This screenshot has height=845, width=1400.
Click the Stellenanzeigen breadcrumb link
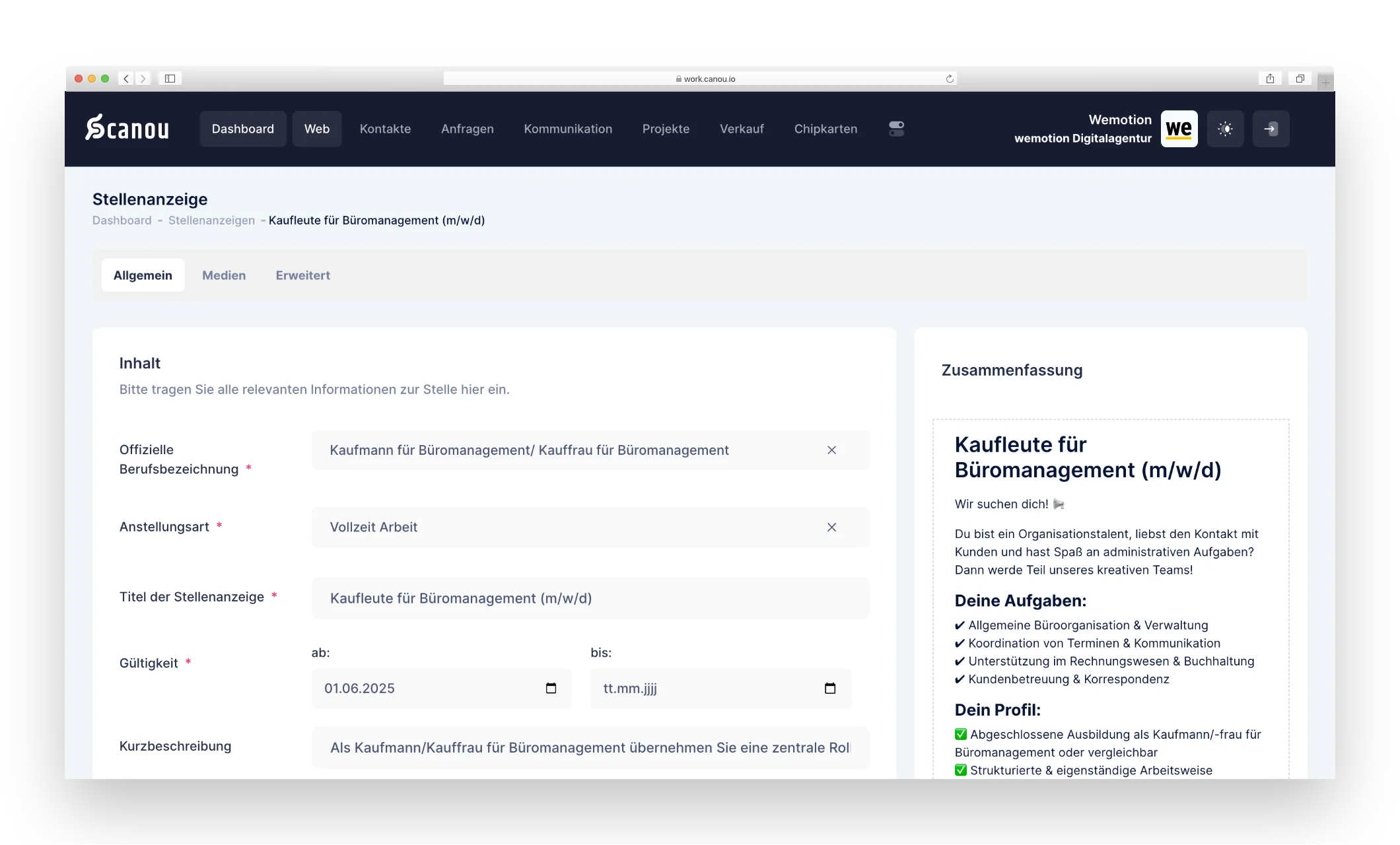click(x=211, y=220)
